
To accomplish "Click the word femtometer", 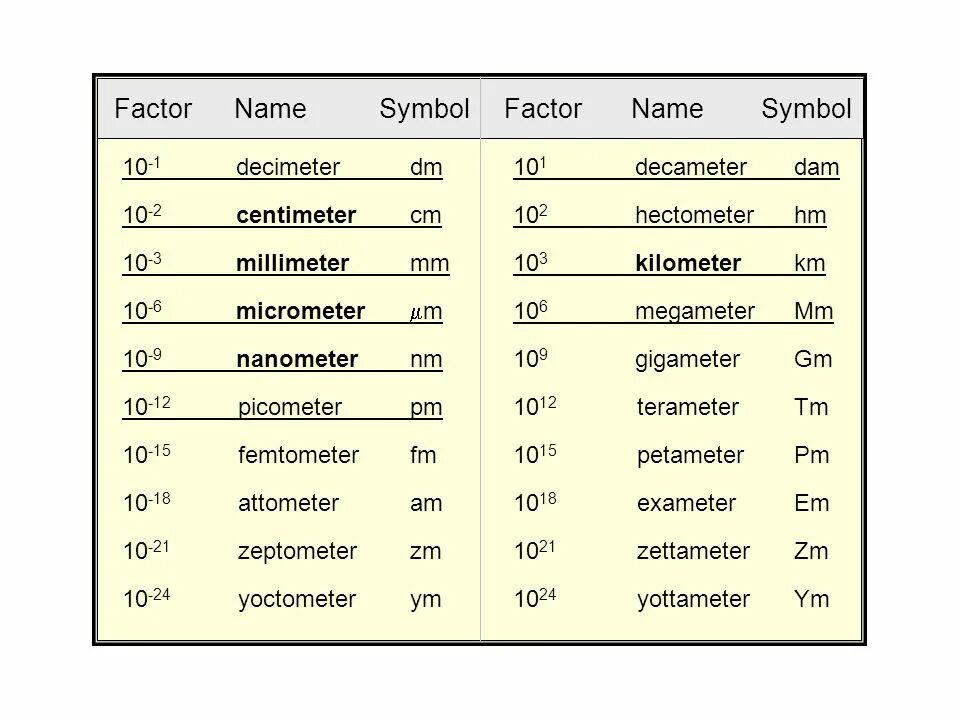I will pyautogui.click(x=298, y=456).
